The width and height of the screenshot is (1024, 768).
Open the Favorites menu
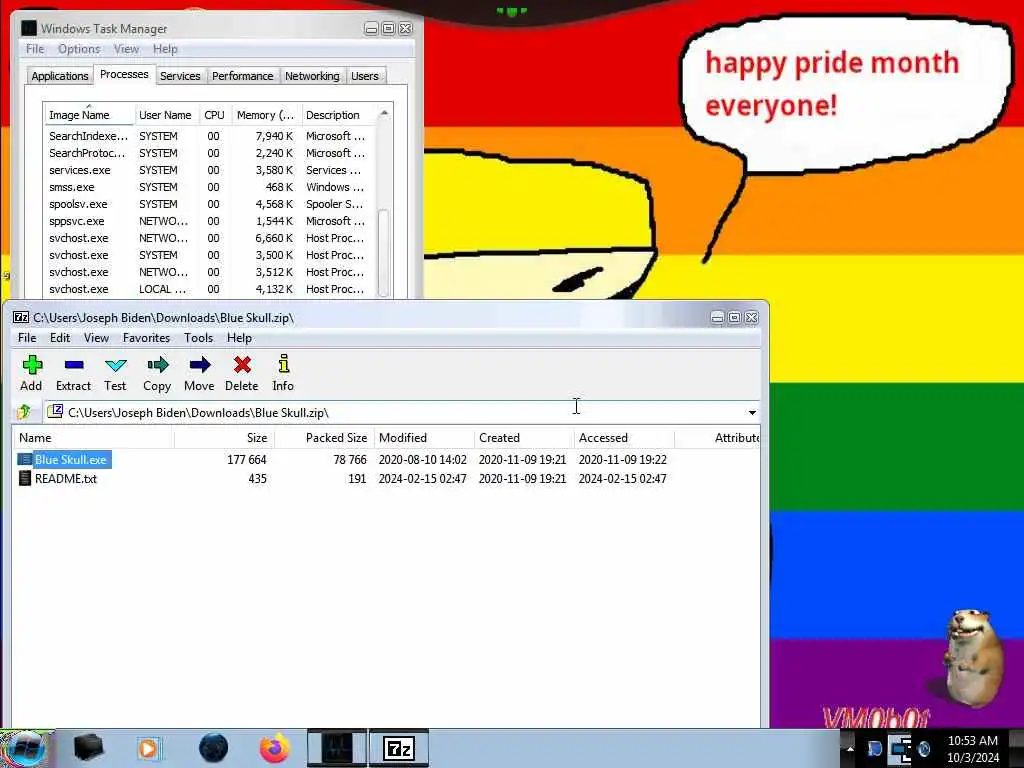(146, 338)
